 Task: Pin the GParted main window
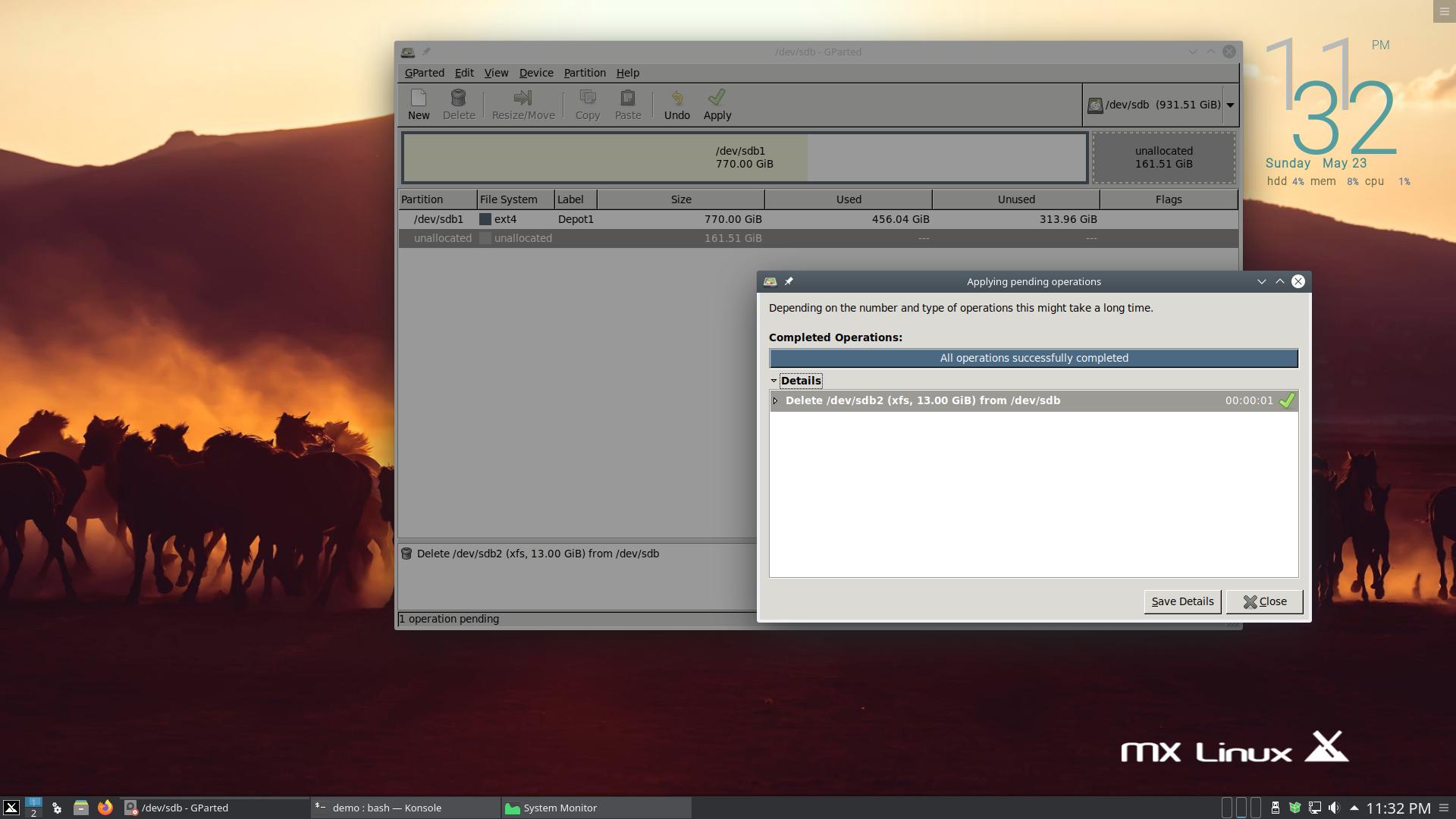[x=426, y=52]
